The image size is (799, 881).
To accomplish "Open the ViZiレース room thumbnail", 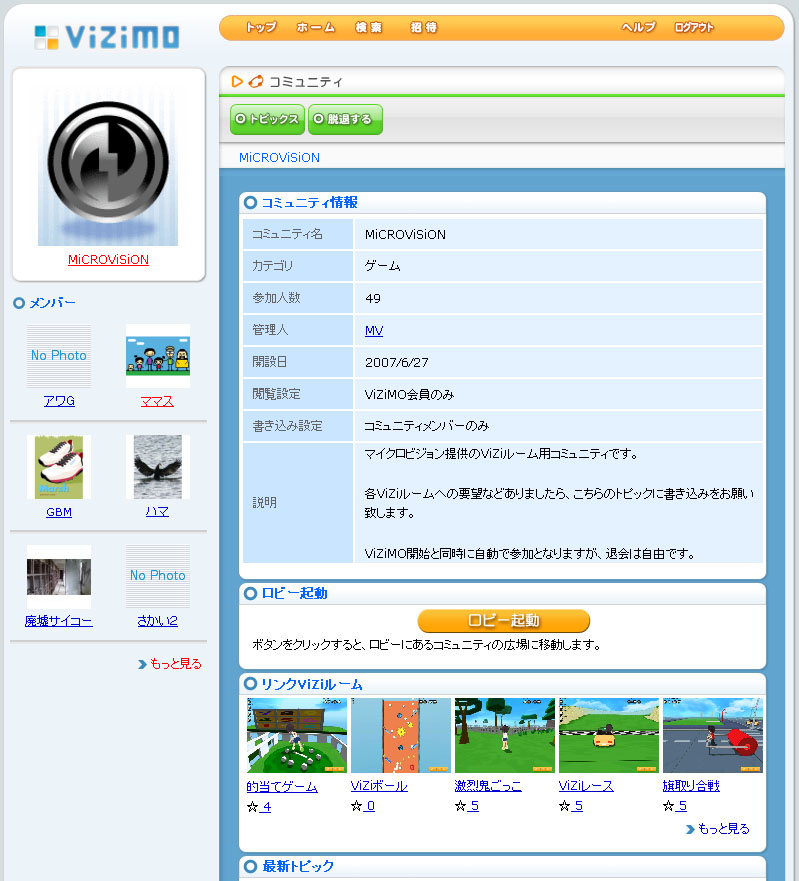I will click(609, 735).
